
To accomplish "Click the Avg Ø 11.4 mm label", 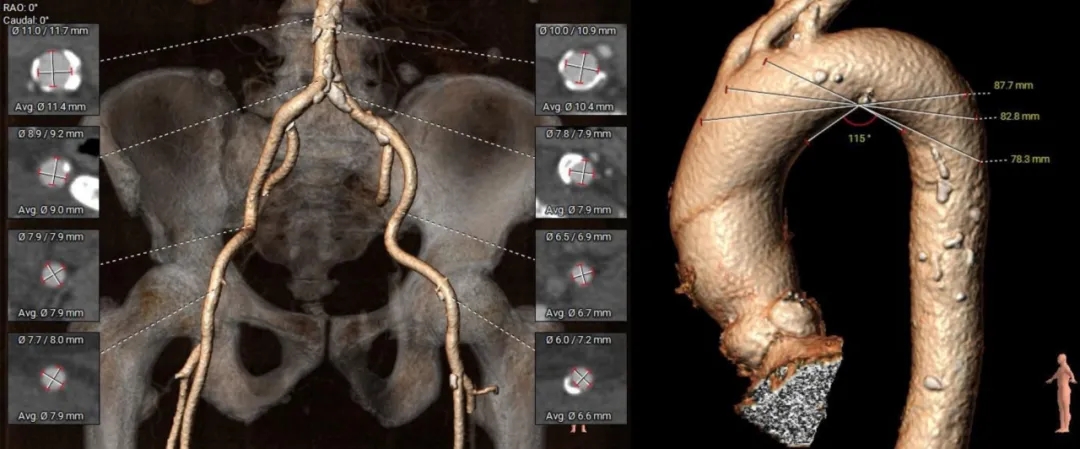I will click(54, 106).
